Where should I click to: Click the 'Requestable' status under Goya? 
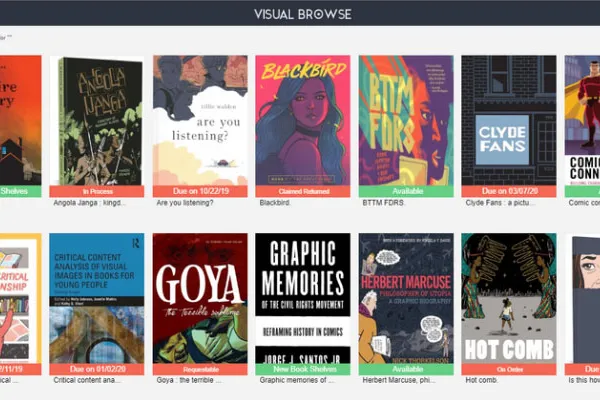point(200,369)
